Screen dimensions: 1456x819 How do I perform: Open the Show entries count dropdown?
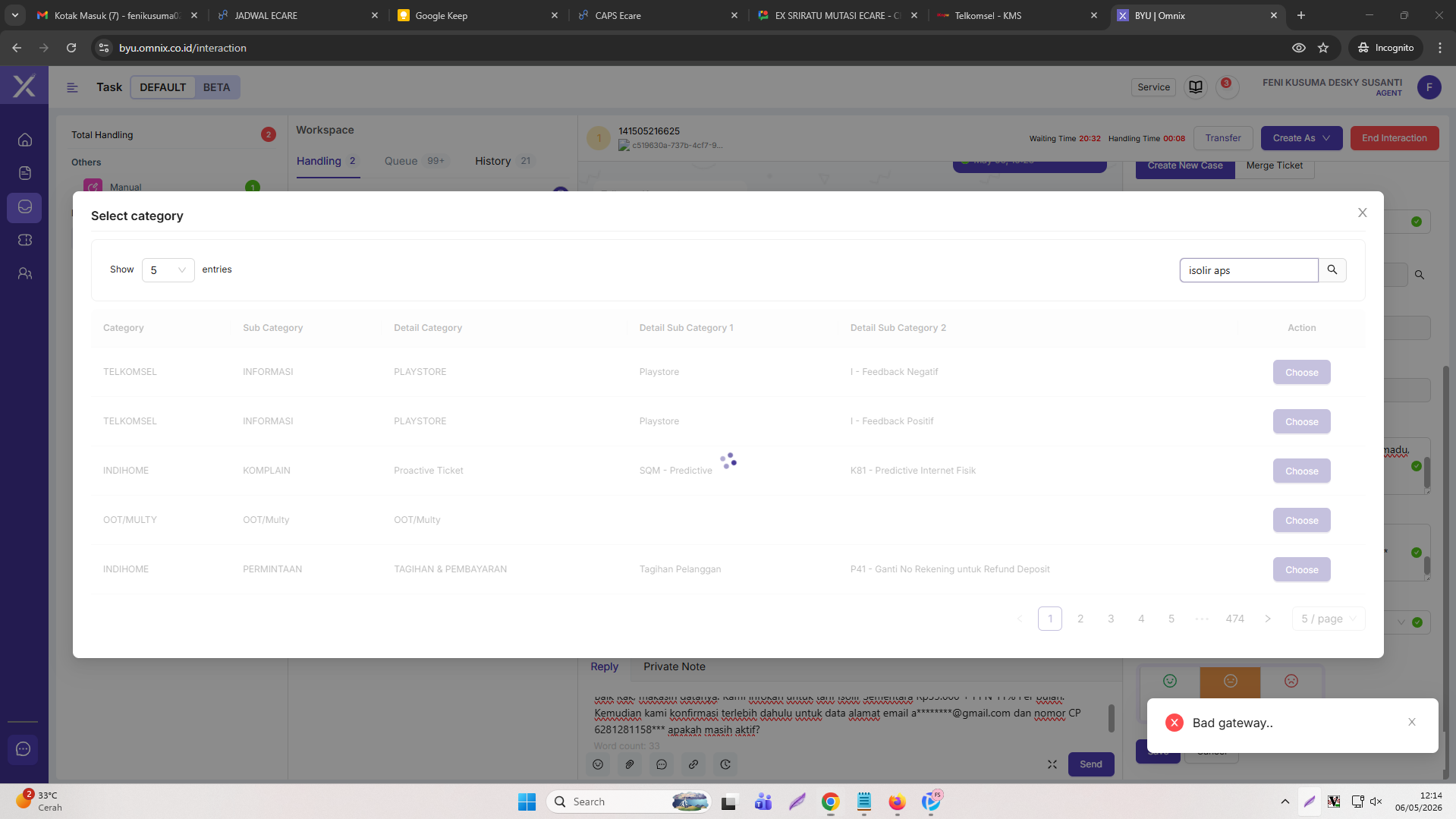coord(168,270)
